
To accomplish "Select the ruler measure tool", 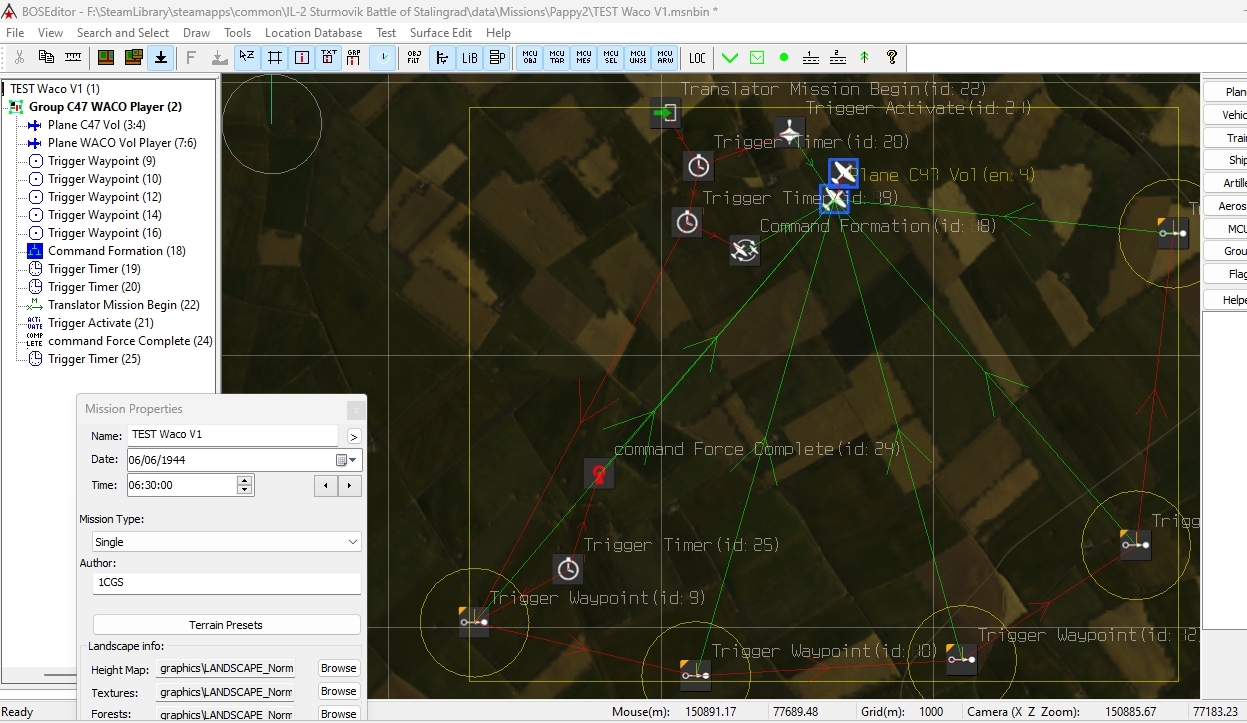I will pyautogui.click(x=73, y=58).
